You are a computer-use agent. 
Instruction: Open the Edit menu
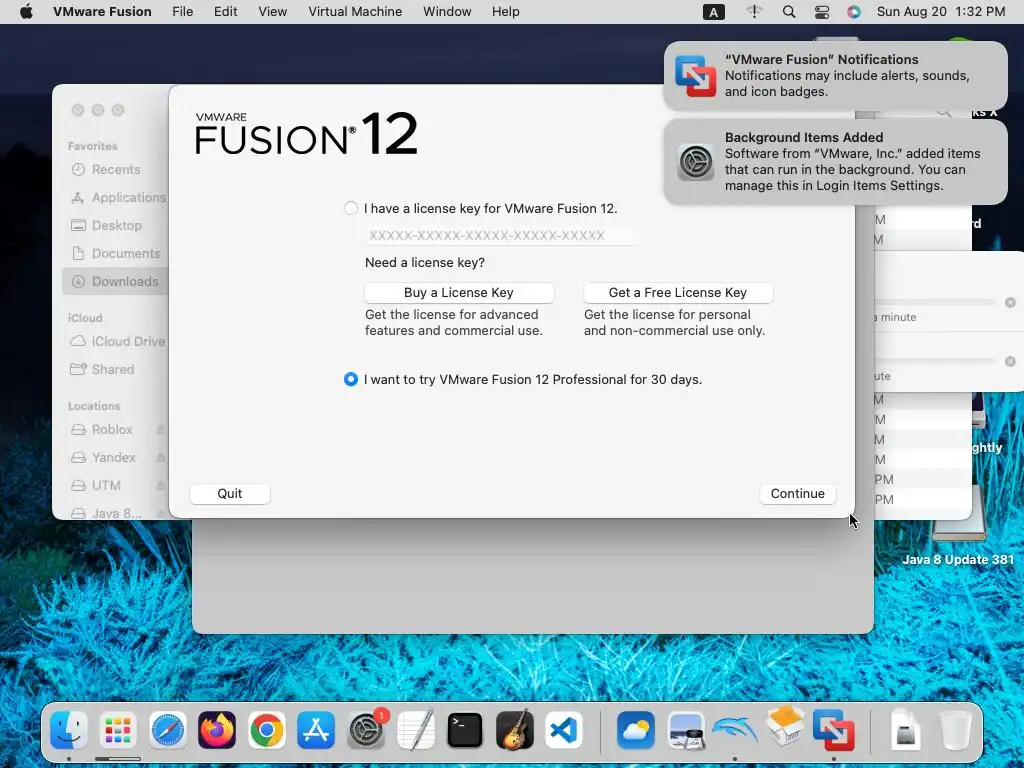point(225,12)
